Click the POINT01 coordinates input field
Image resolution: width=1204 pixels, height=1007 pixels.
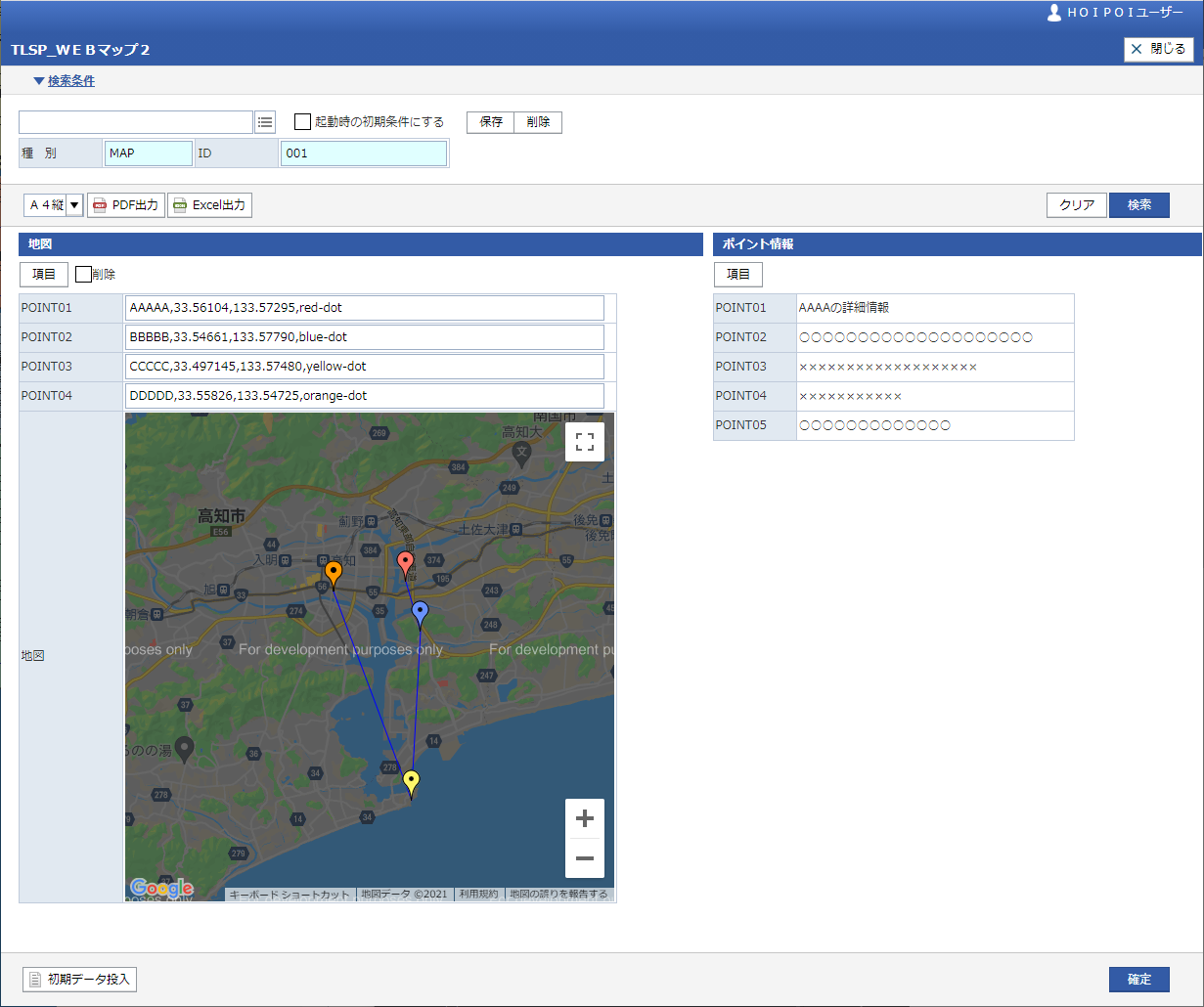click(x=365, y=308)
